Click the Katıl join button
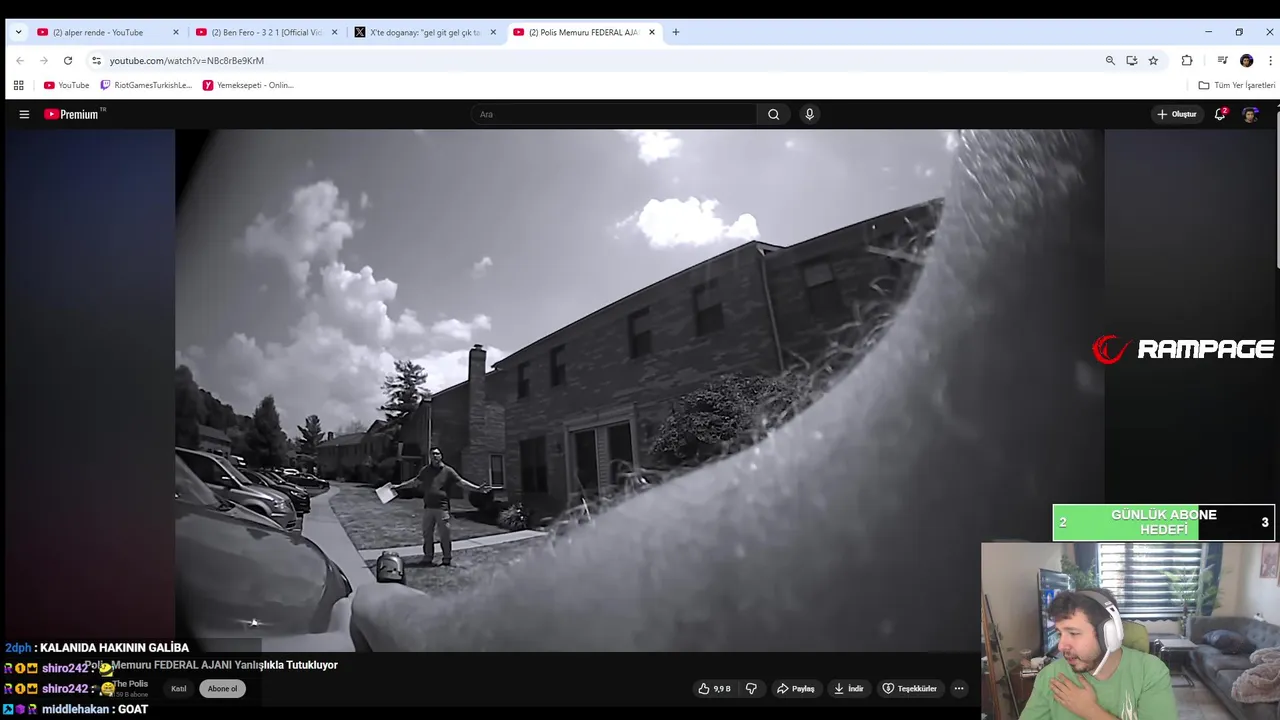The width and height of the screenshot is (1280, 720). pyautogui.click(x=178, y=688)
